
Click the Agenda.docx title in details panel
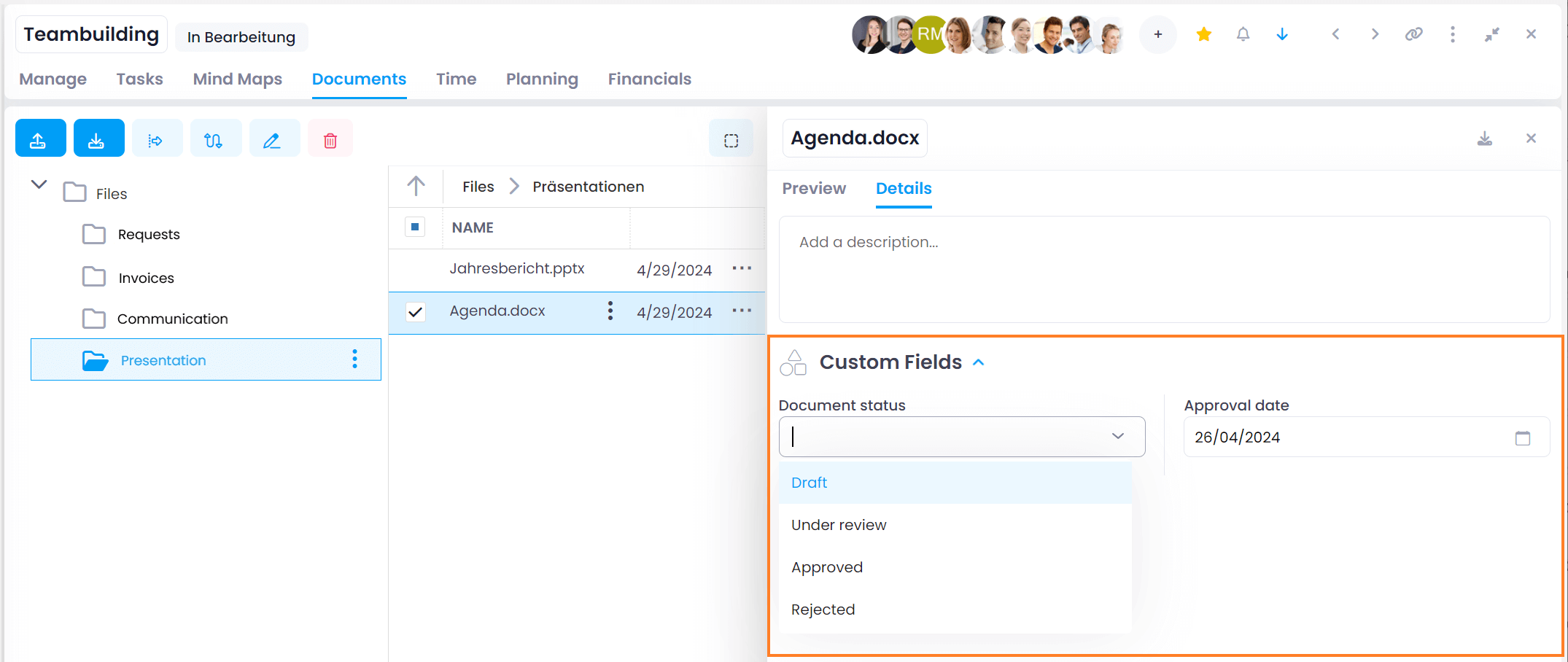coord(855,138)
